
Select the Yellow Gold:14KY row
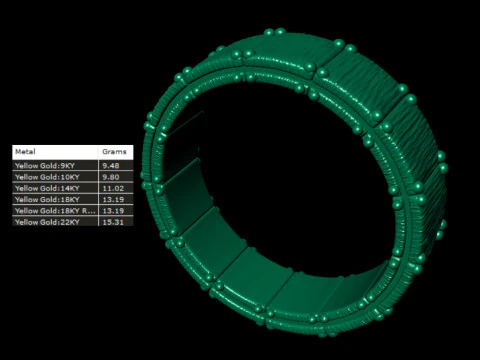coord(73,188)
